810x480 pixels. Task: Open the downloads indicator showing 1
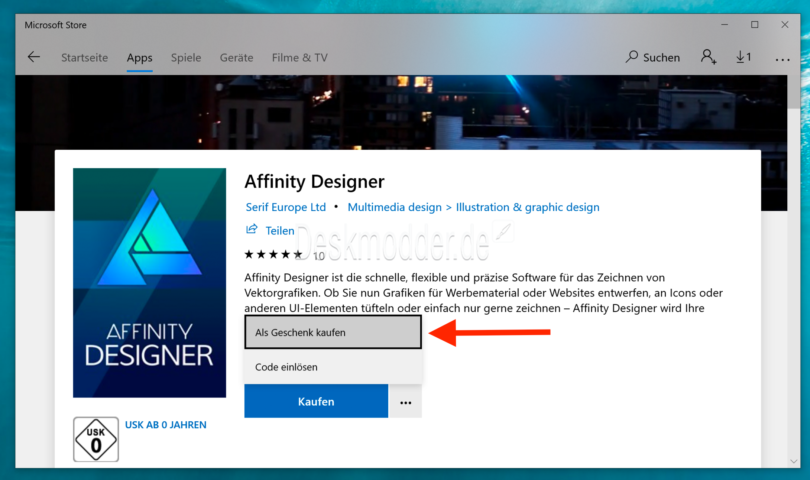744,57
